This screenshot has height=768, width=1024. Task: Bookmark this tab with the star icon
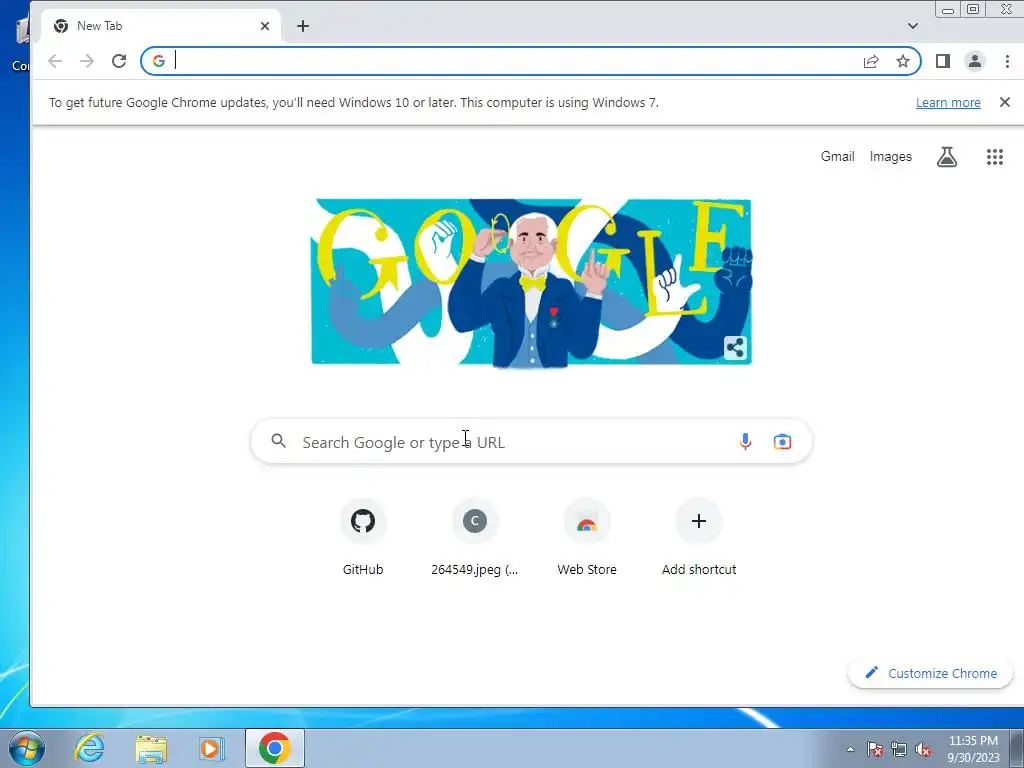click(x=903, y=61)
